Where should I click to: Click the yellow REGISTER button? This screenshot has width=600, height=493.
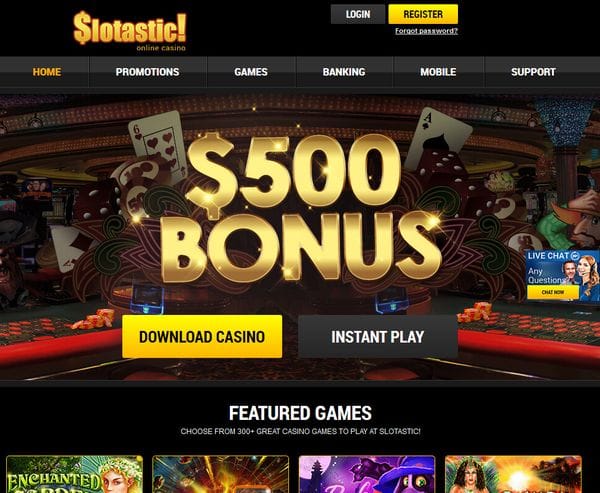(423, 14)
